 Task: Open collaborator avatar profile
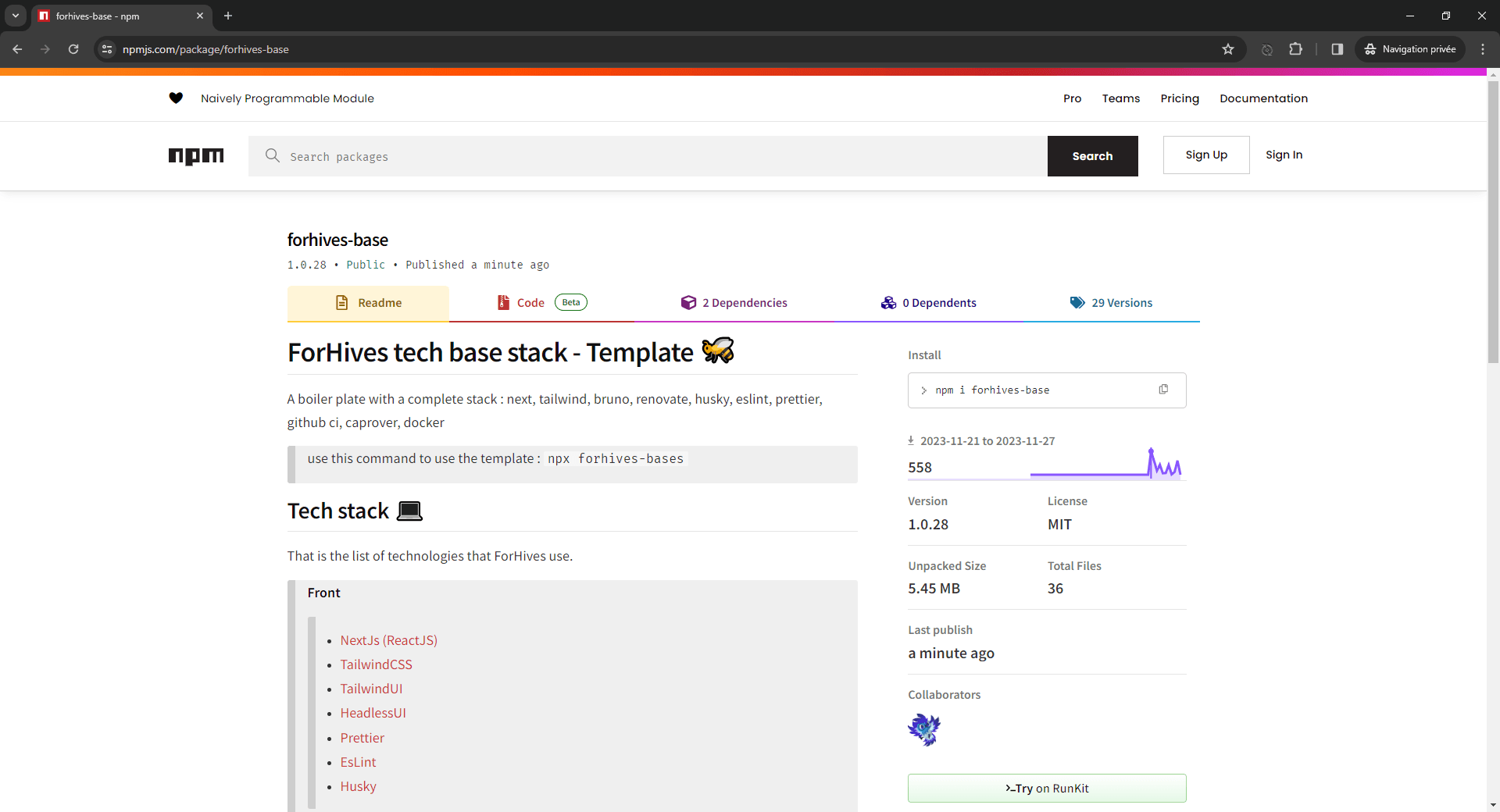pyautogui.click(x=924, y=730)
